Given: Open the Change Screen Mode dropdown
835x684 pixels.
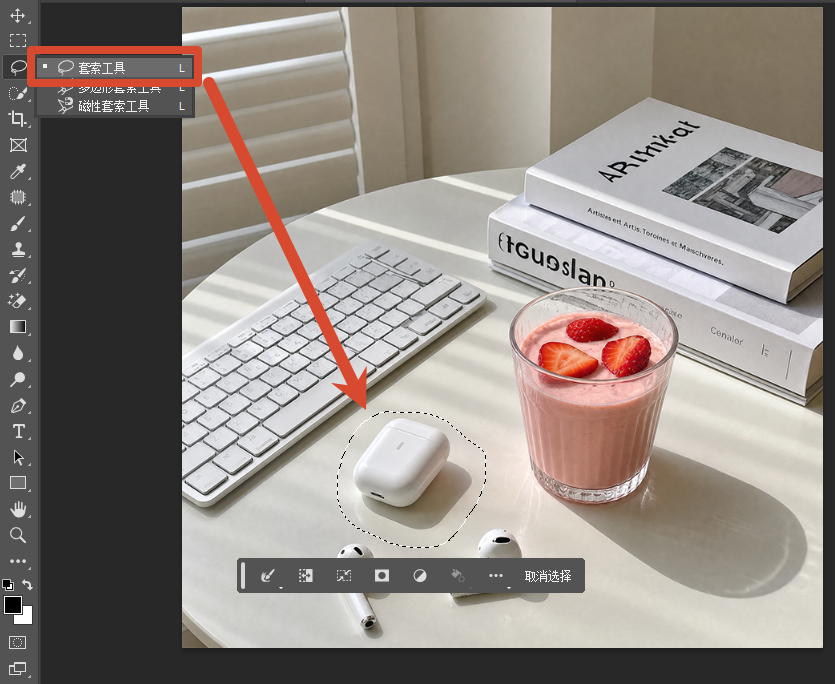Looking at the screenshot, I should coord(18,668).
